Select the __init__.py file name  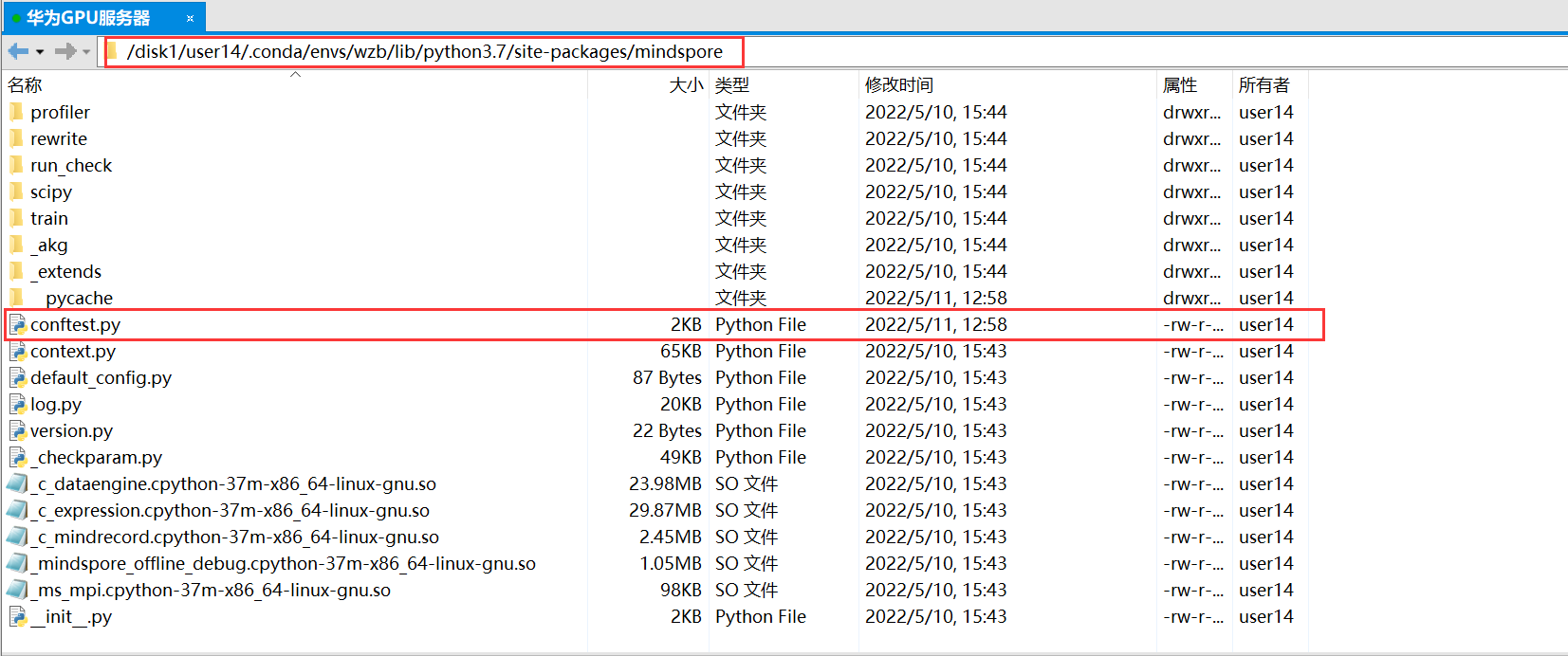71,616
